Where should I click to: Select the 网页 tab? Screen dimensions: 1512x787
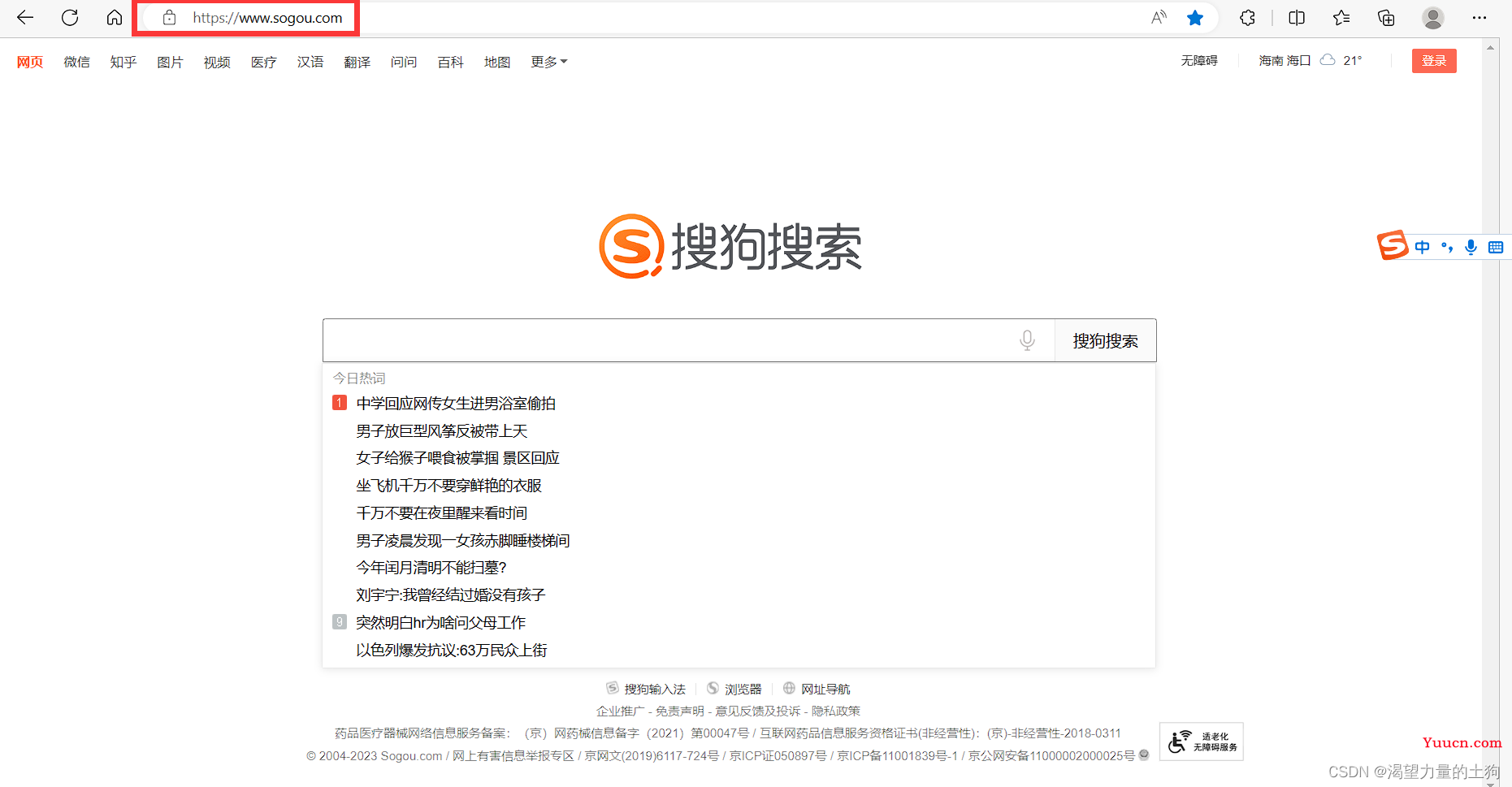[30, 62]
